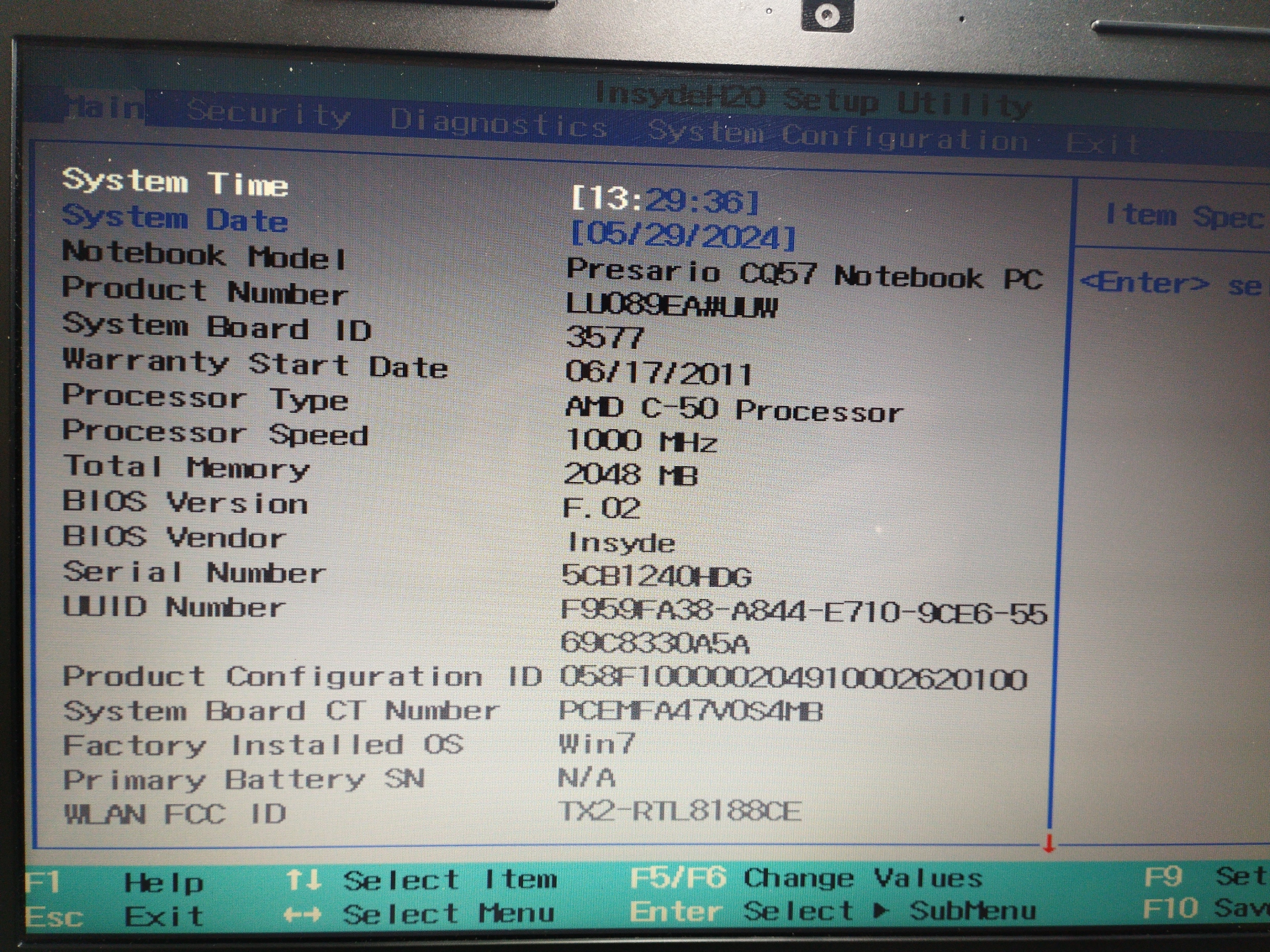Click the Processor Speed label
This screenshot has height=952, width=1270.
215,433
